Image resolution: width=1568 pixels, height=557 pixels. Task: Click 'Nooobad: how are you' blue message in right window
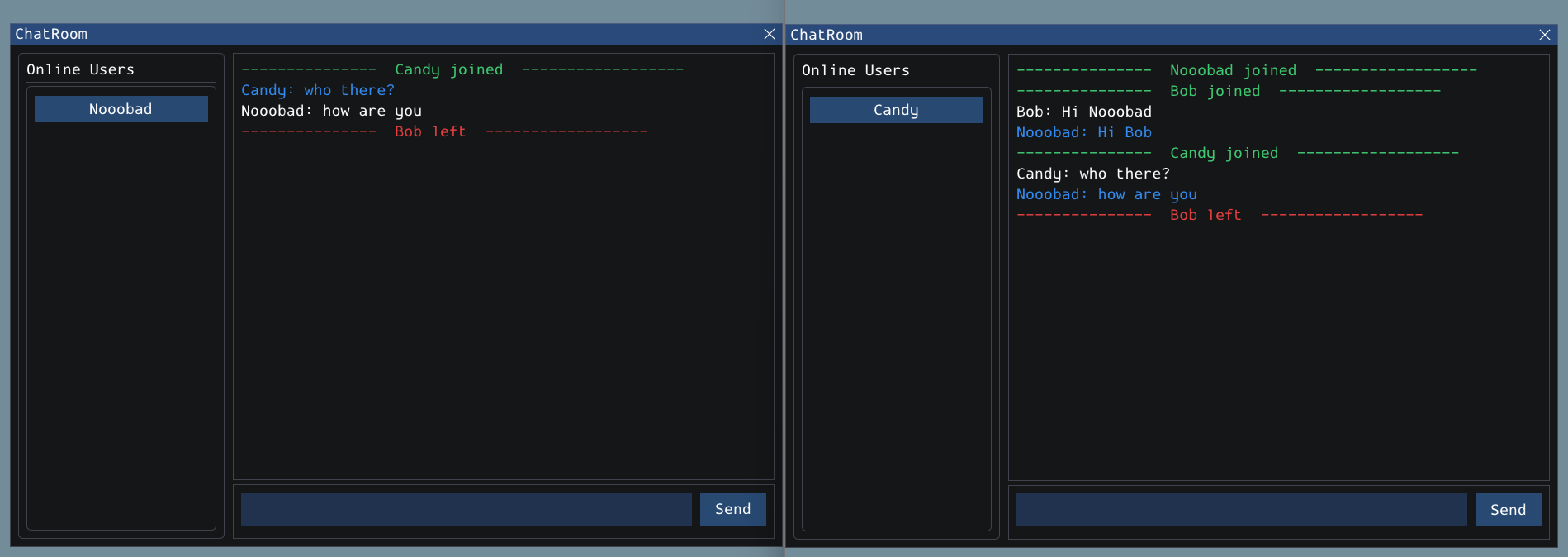[x=1106, y=194]
